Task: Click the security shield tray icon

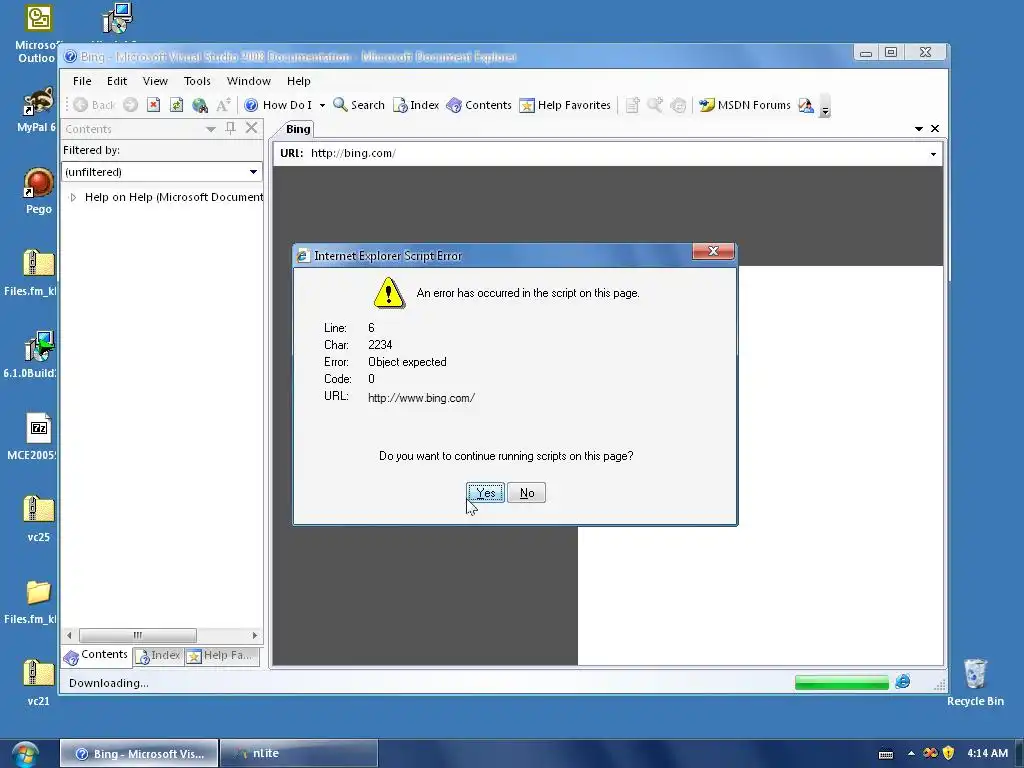Action: (x=948, y=754)
